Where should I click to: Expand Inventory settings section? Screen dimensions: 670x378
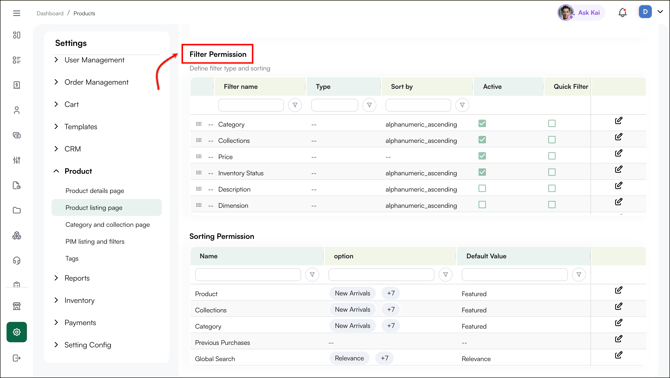(x=74, y=300)
